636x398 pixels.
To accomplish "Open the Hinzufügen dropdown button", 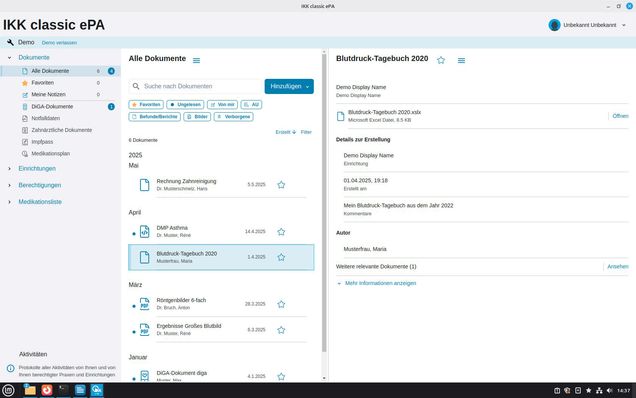I will click(x=289, y=86).
